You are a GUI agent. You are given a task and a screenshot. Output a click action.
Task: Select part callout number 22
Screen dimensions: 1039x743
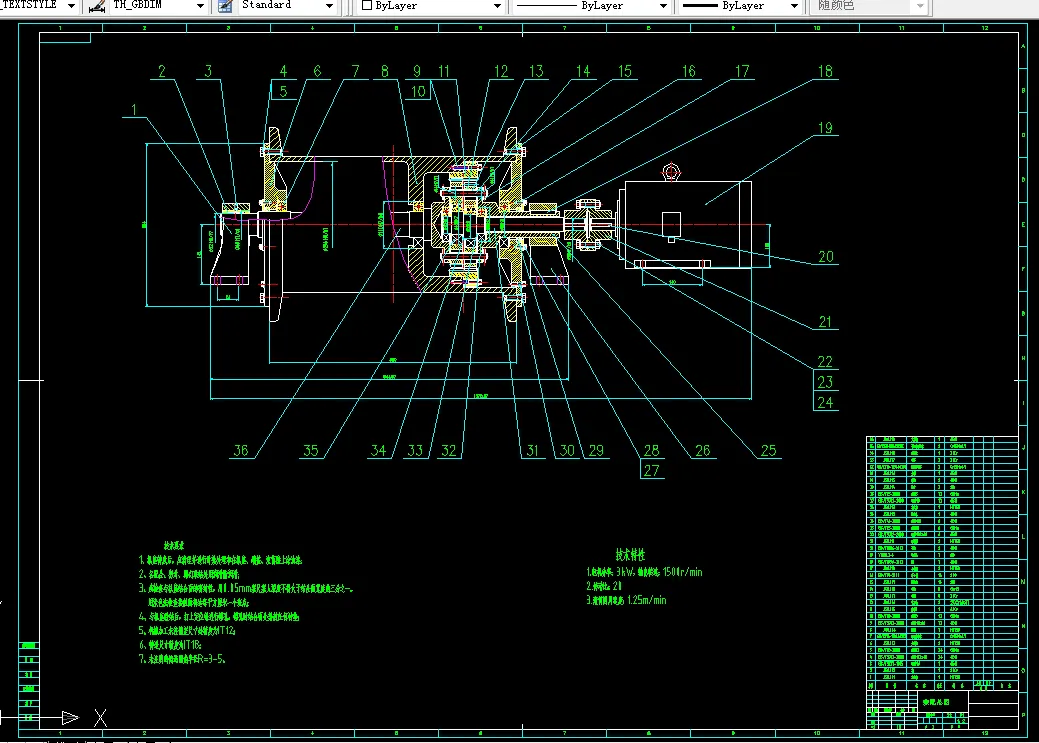(825, 362)
